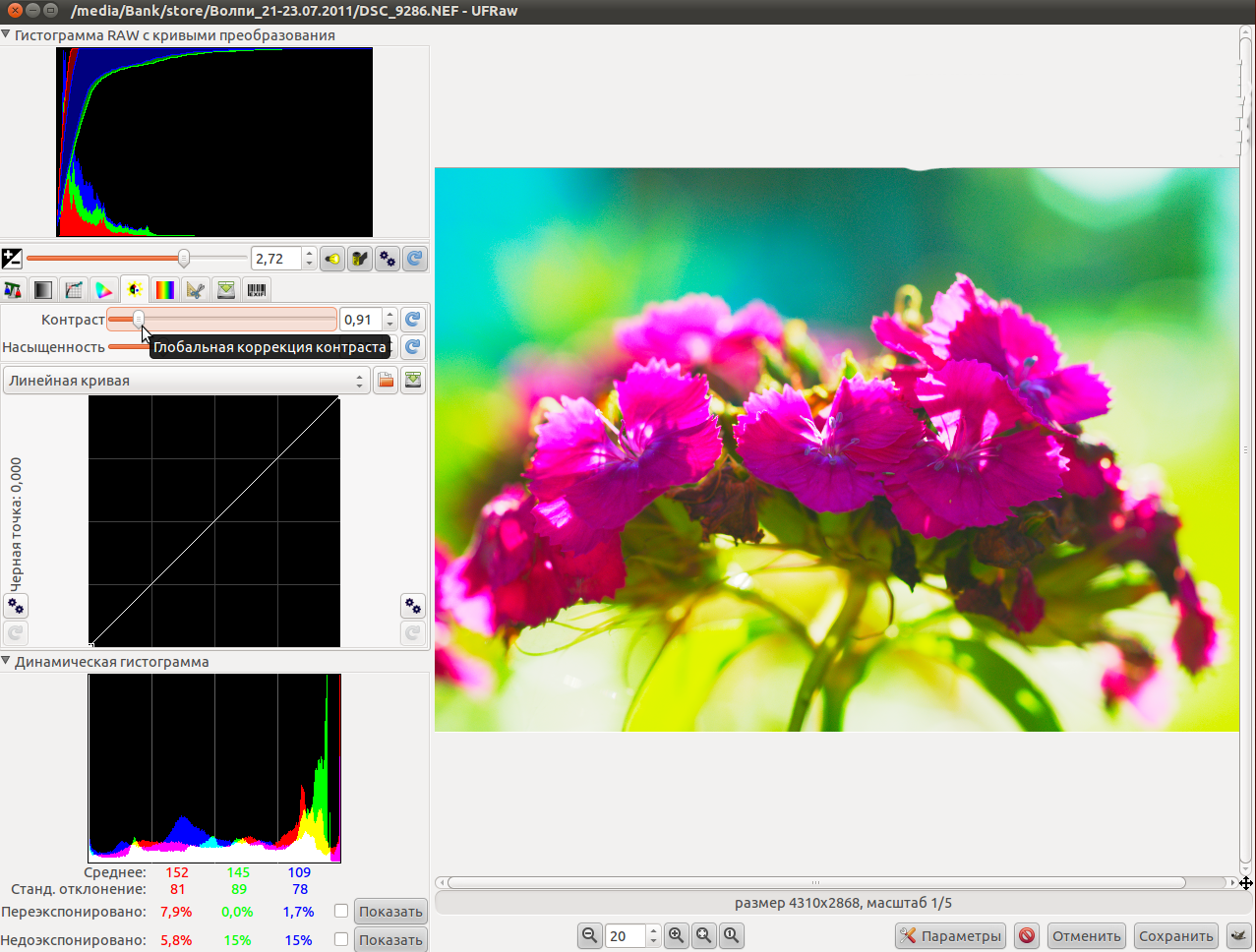Collapse the Динамическая гистограмма section

coord(6,662)
